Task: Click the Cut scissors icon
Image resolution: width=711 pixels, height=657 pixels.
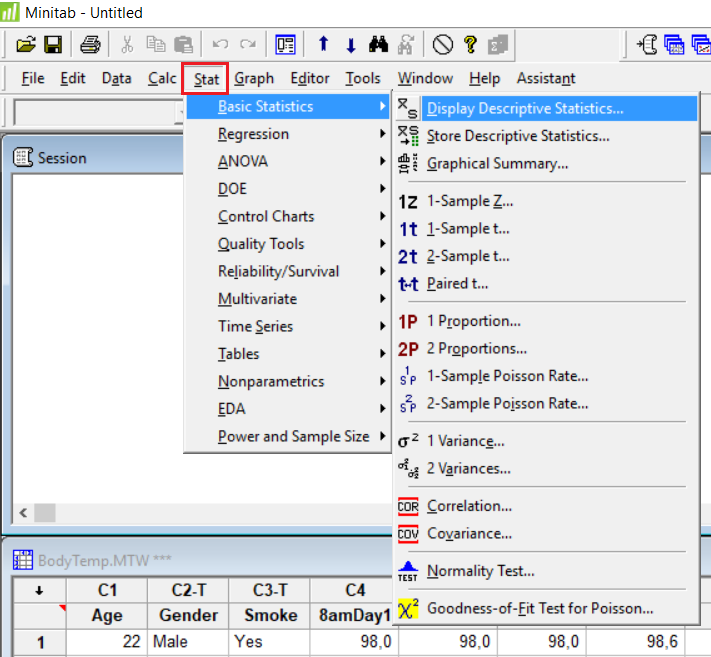Action: (x=127, y=44)
